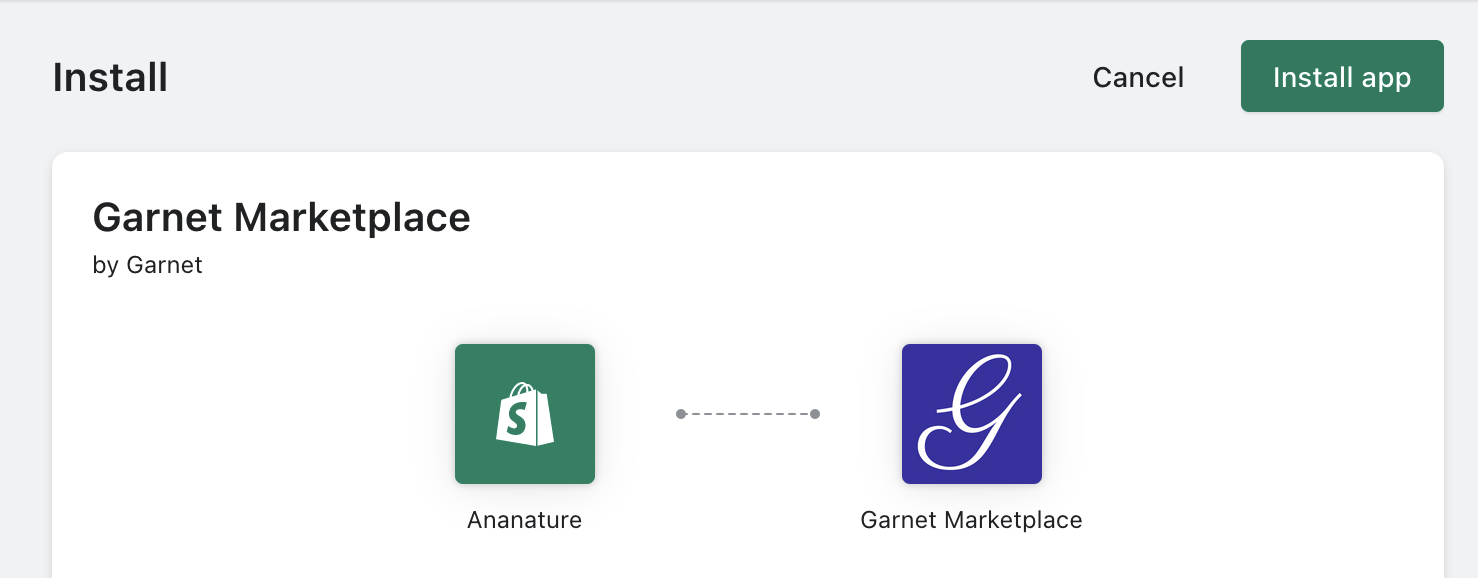Click the dashed line between the two icons
1478x578 pixels.
(x=748, y=414)
